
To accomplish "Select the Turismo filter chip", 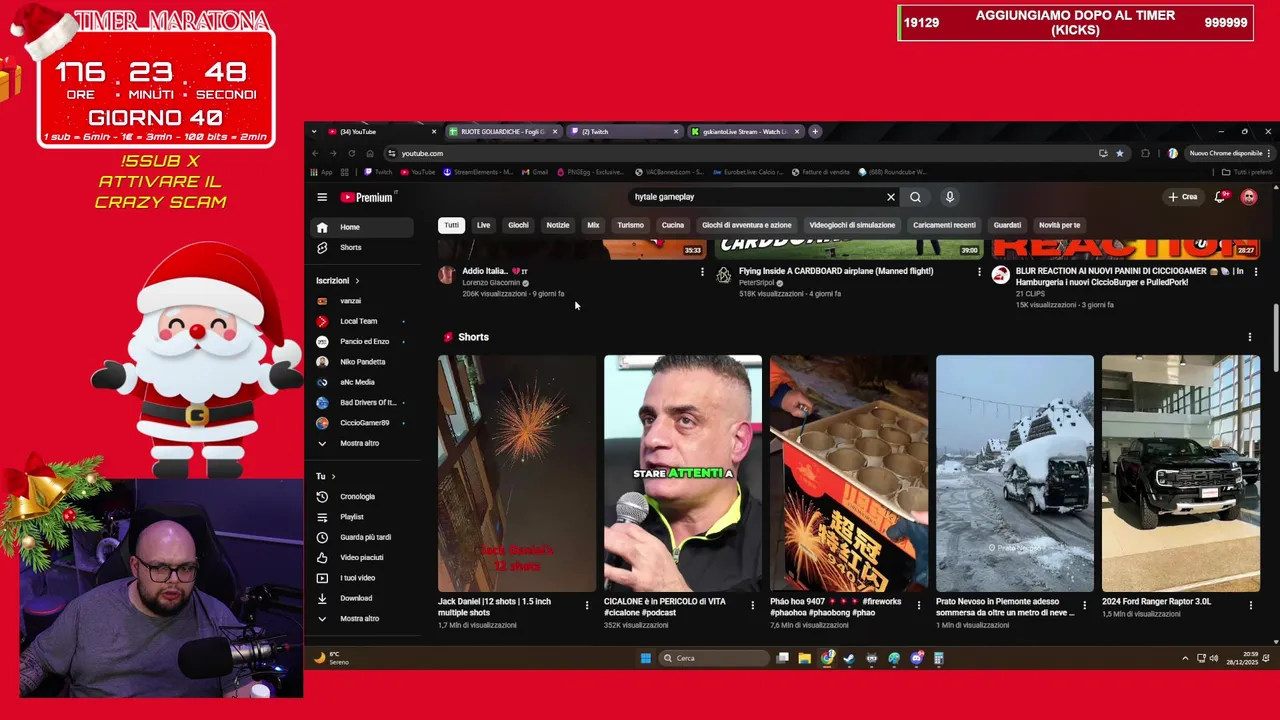I will click(x=630, y=225).
